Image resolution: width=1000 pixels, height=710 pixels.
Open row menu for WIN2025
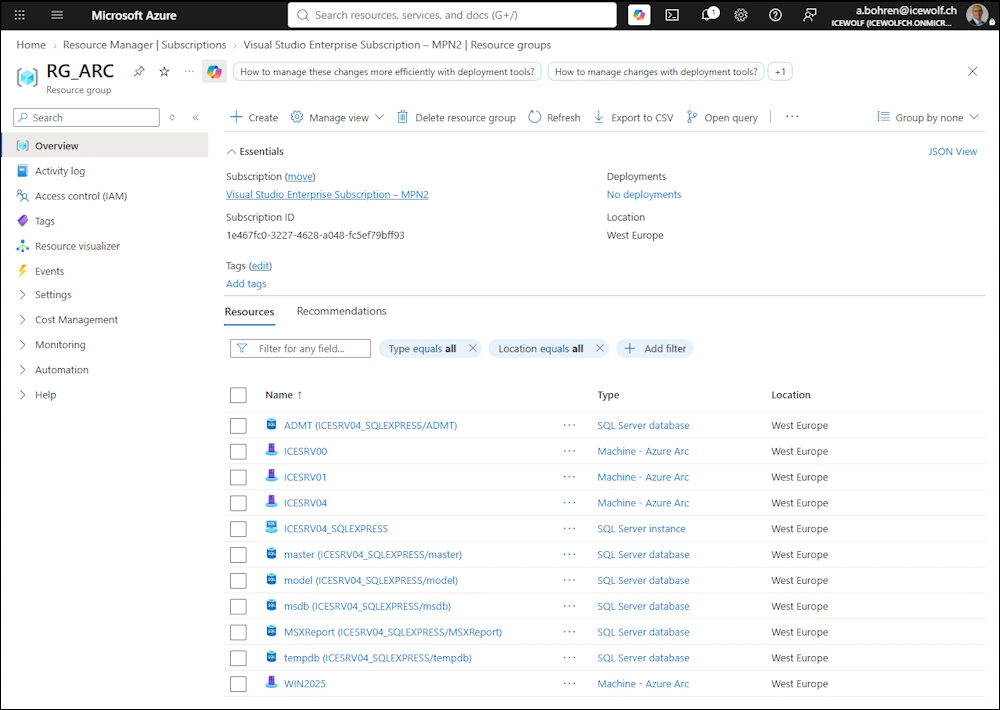click(x=570, y=683)
